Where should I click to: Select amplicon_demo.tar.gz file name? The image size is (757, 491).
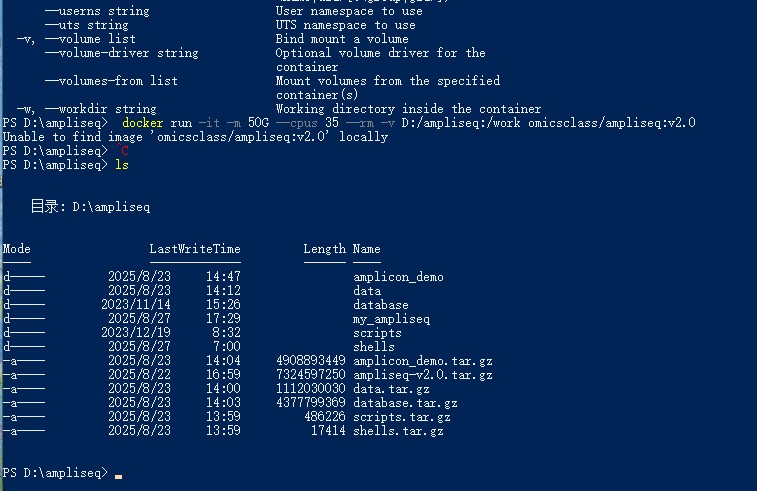[423, 361]
